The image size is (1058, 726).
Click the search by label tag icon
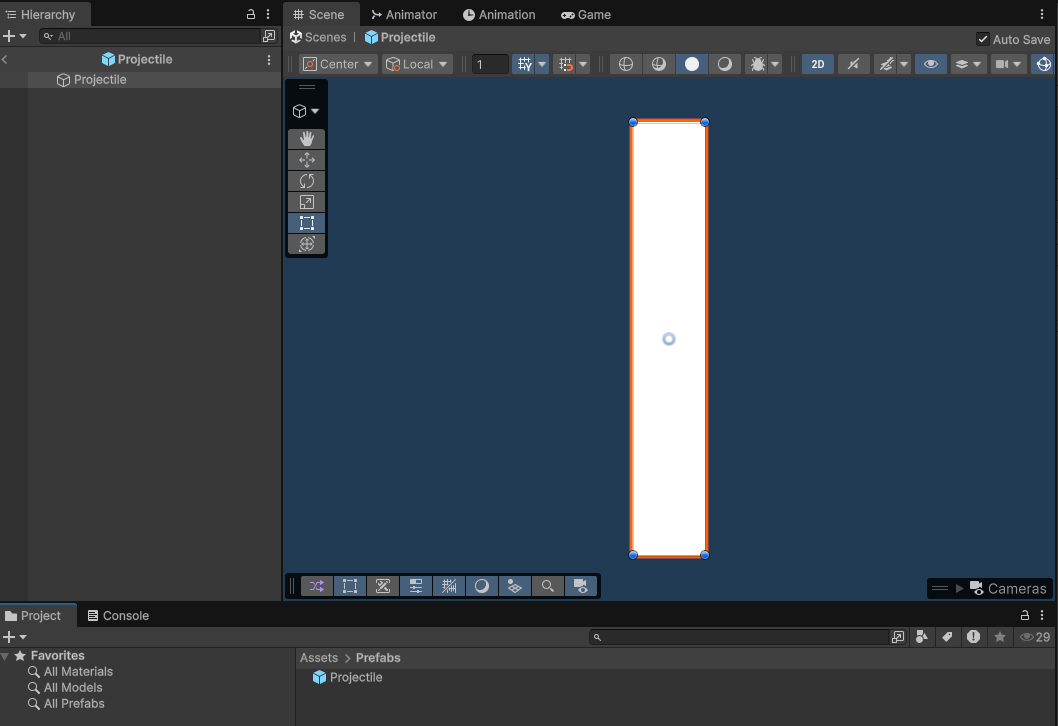tap(947, 637)
